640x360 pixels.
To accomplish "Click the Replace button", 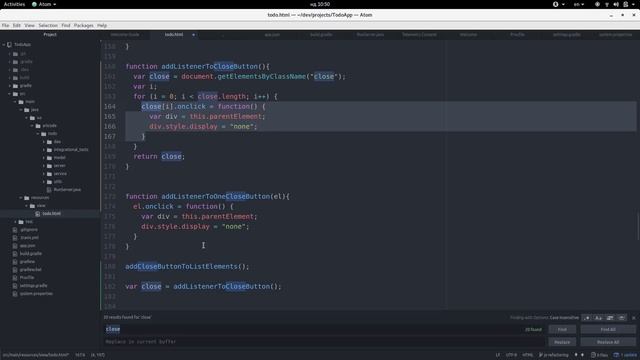I will pyautogui.click(x=562, y=342).
